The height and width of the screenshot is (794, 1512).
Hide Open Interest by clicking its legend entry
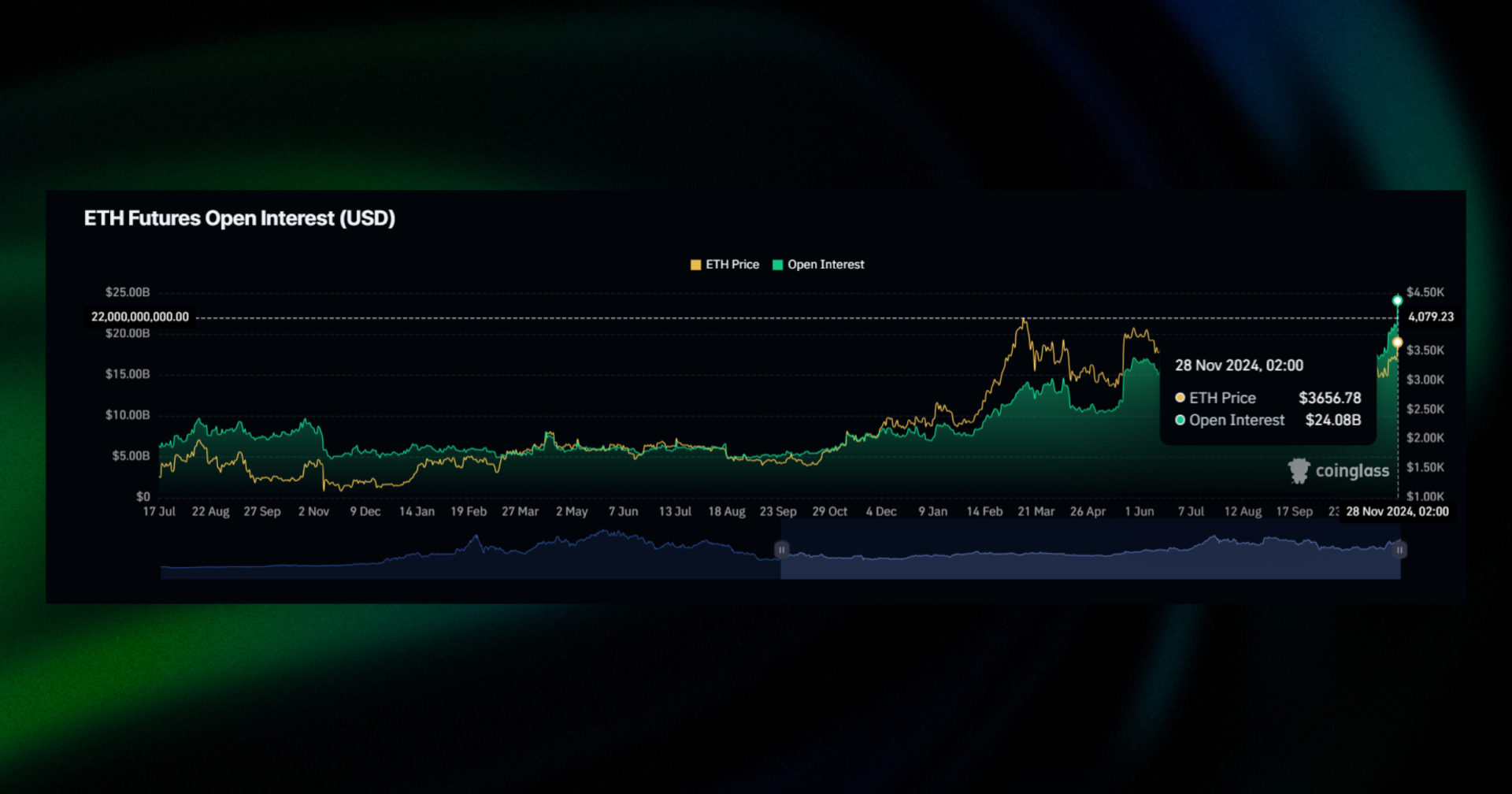819,265
